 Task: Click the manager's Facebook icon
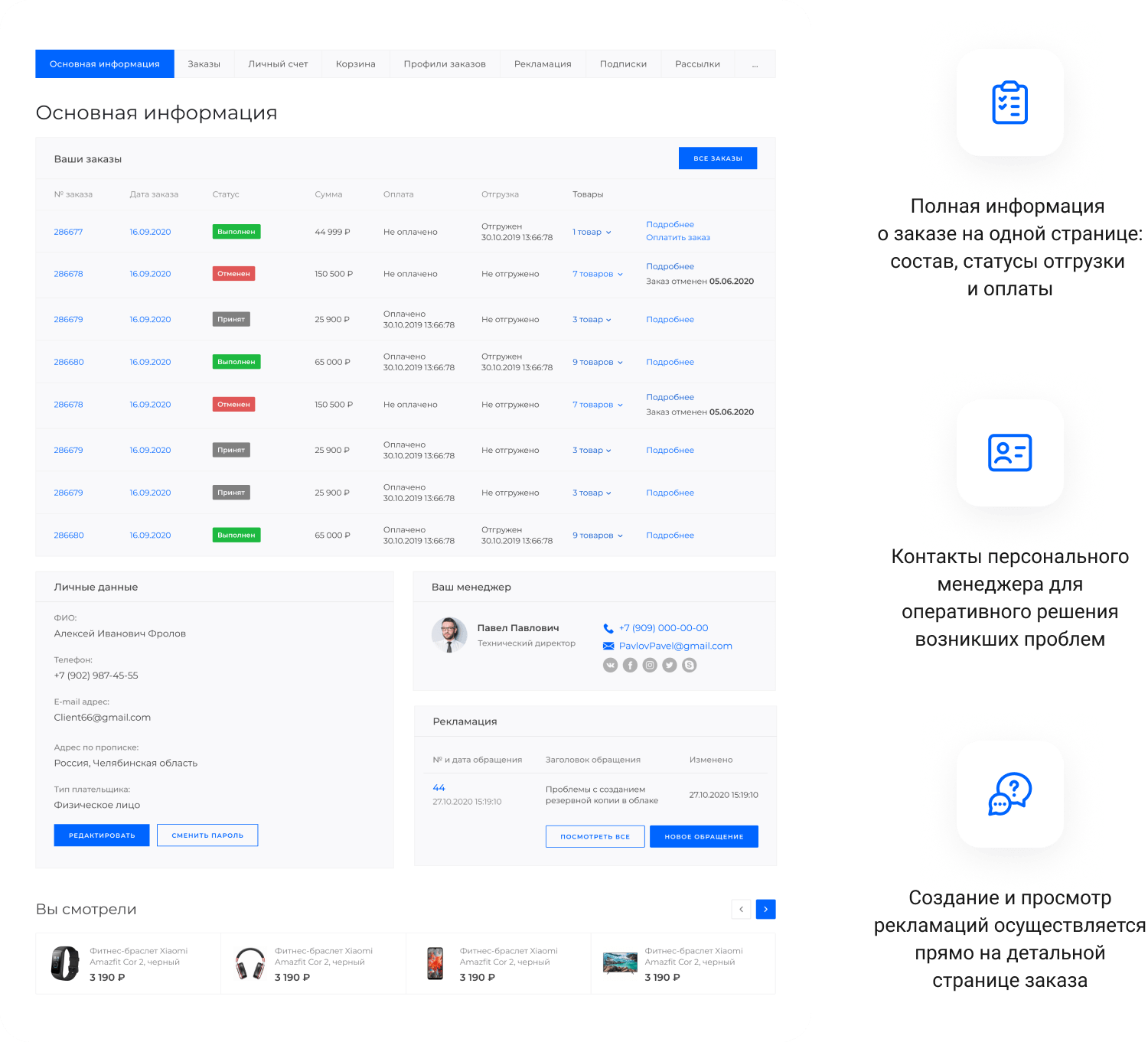(x=630, y=666)
